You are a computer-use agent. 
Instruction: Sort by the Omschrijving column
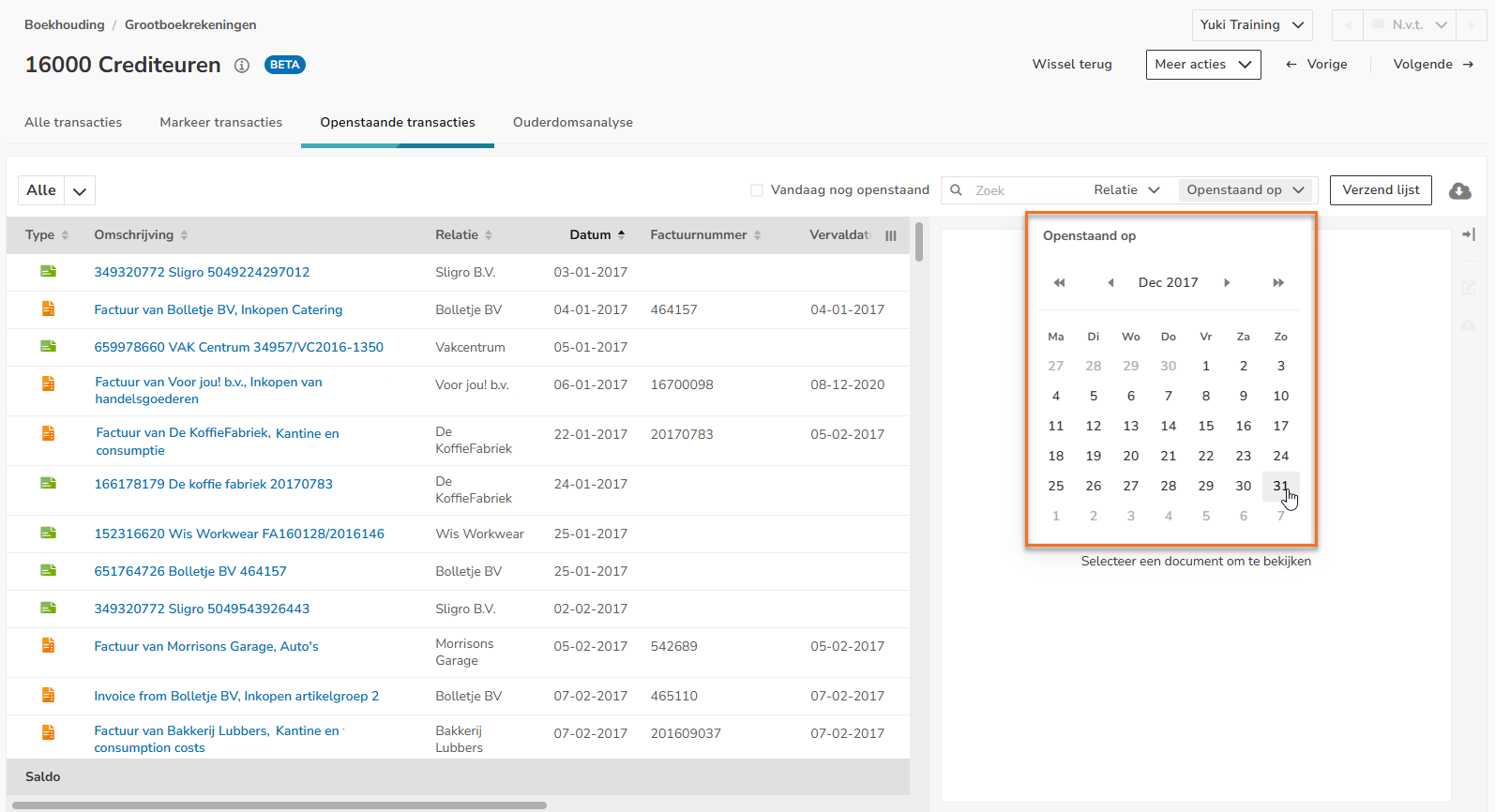click(x=141, y=235)
